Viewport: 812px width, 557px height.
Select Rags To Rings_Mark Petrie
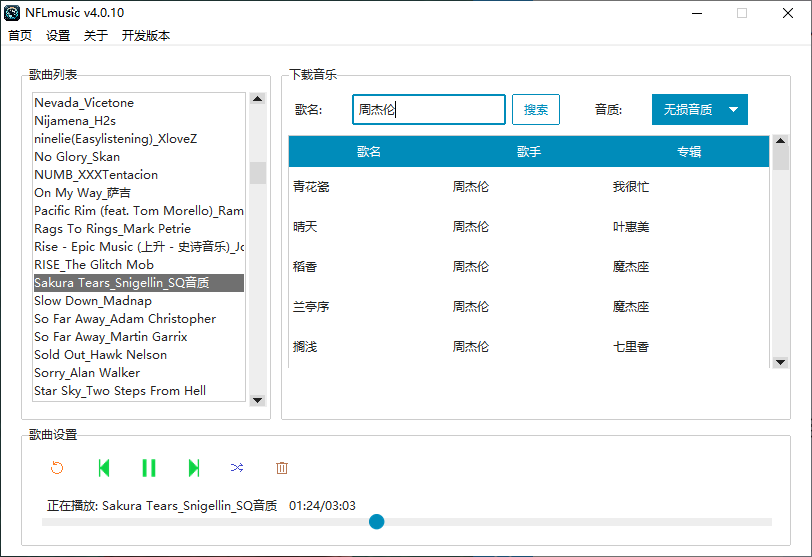click(x=139, y=228)
